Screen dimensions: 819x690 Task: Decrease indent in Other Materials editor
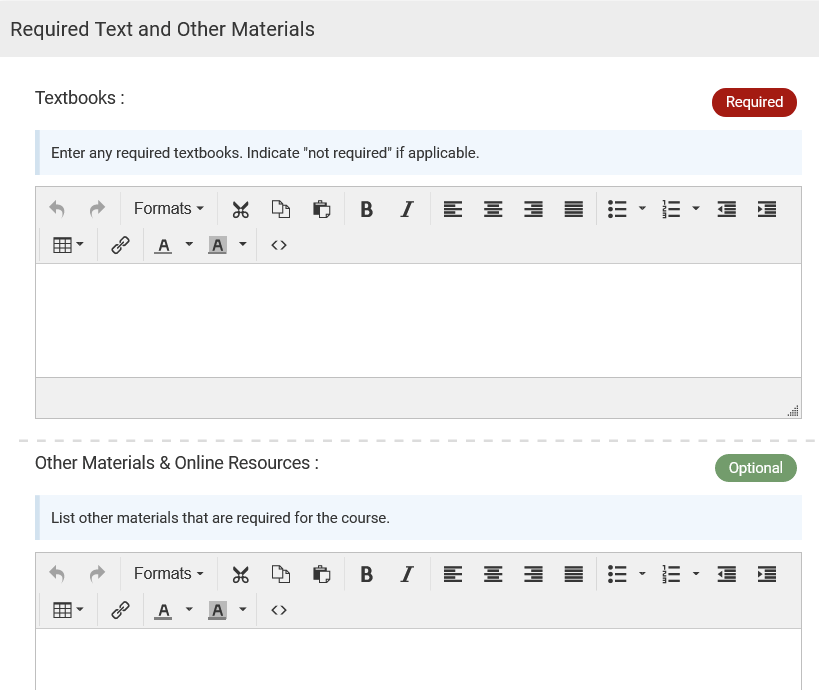[x=727, y=574]
